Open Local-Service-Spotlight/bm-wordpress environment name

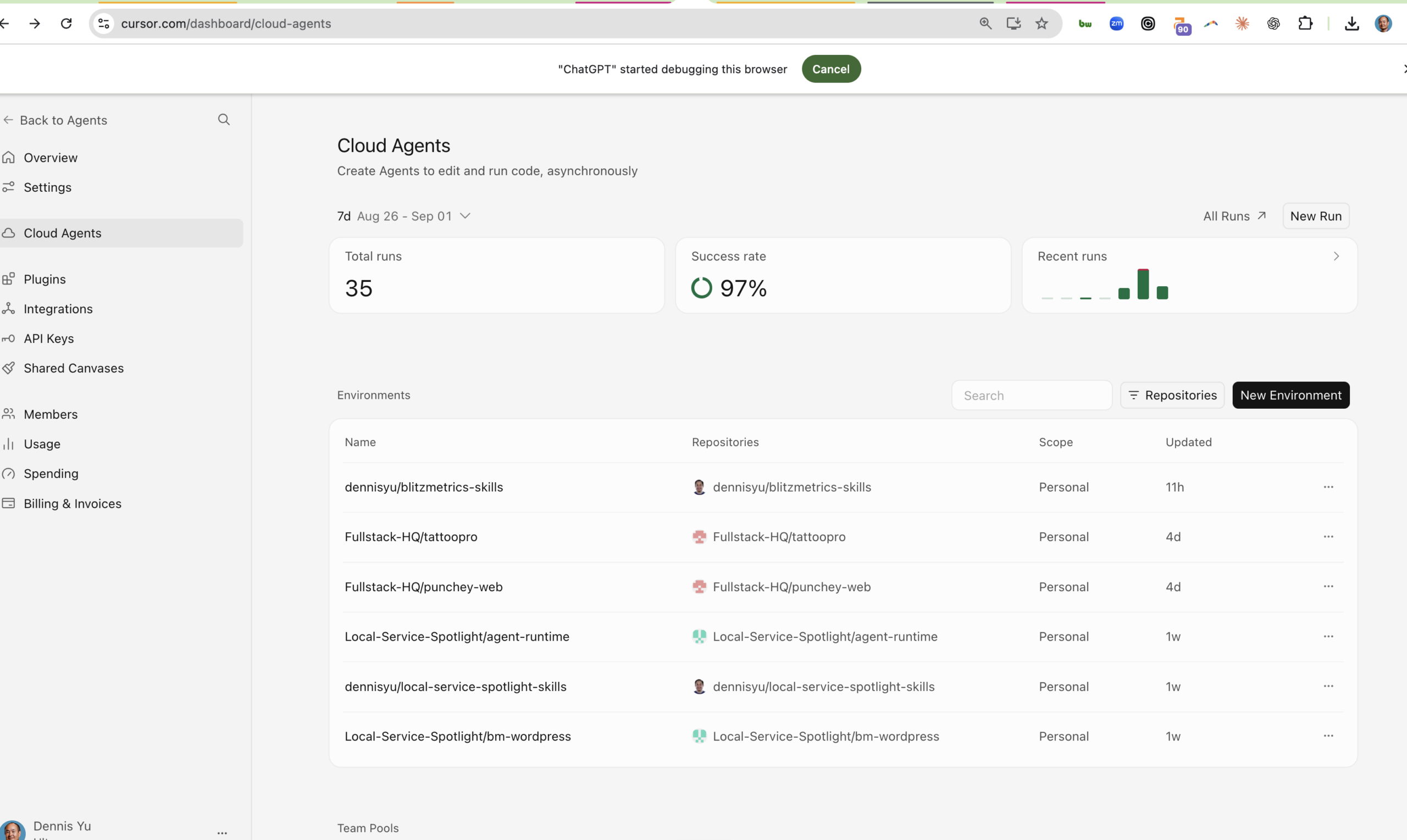[x=457, y=736]
